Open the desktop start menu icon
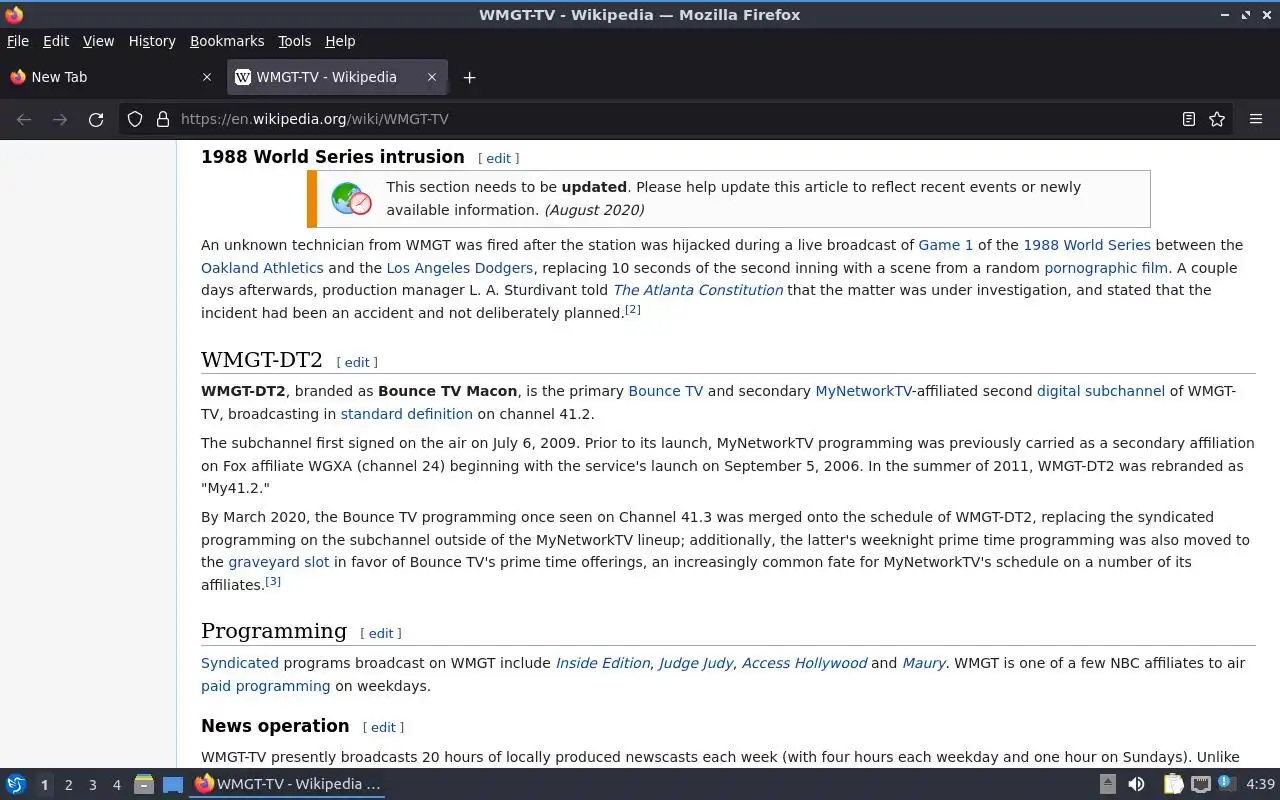Viewport: 1280px width, 800px height. [15, 784]
